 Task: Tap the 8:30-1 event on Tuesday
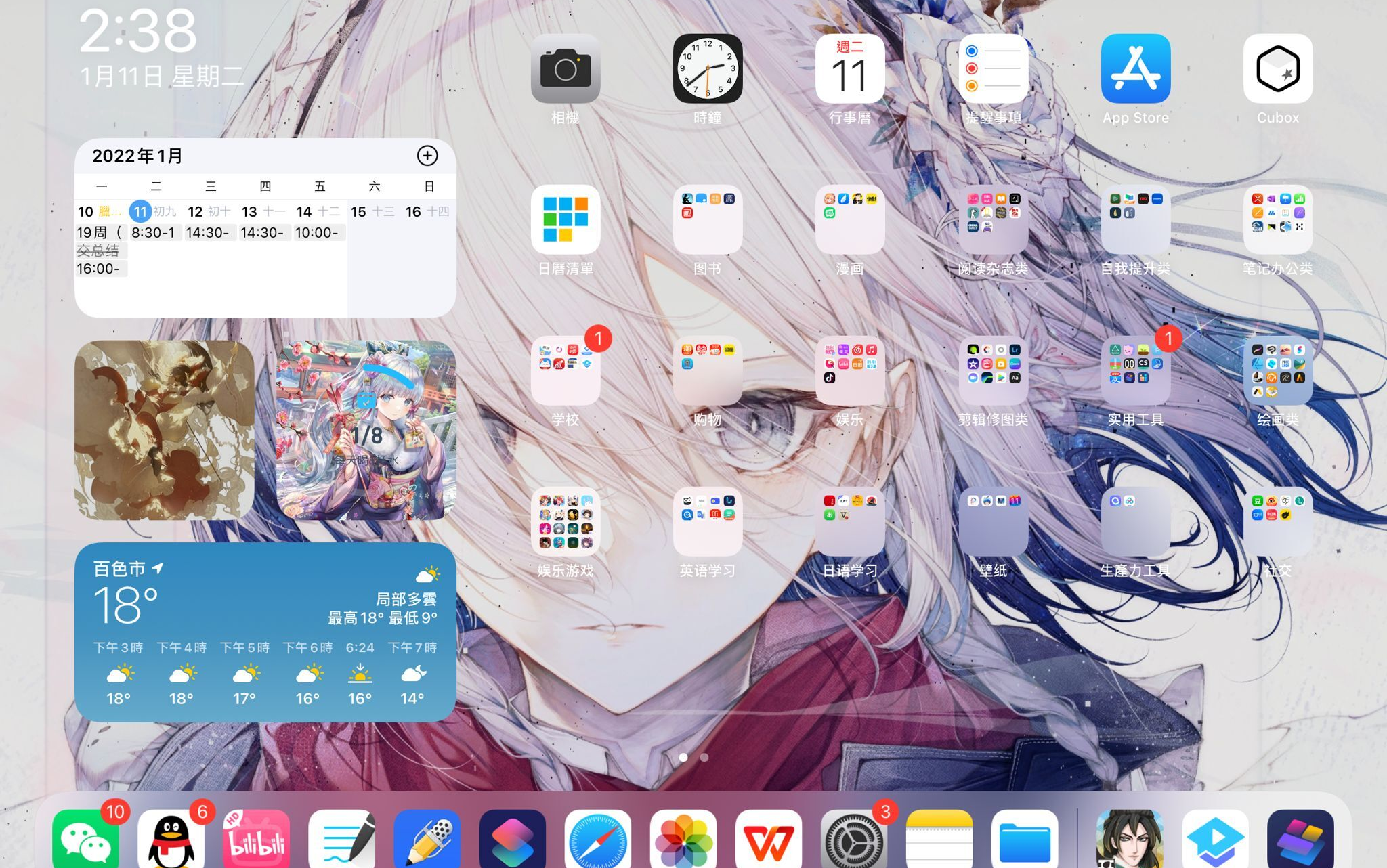[155, 233]
